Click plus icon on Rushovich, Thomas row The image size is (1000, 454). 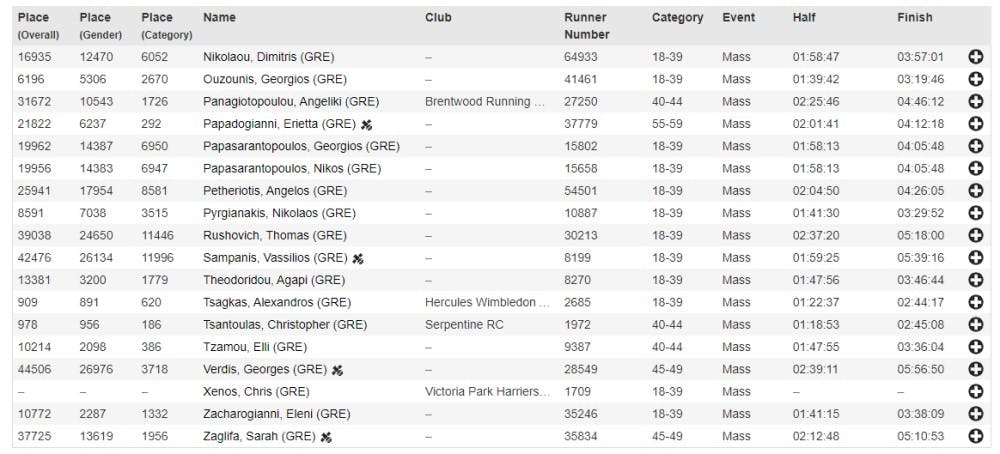(976, 235)
